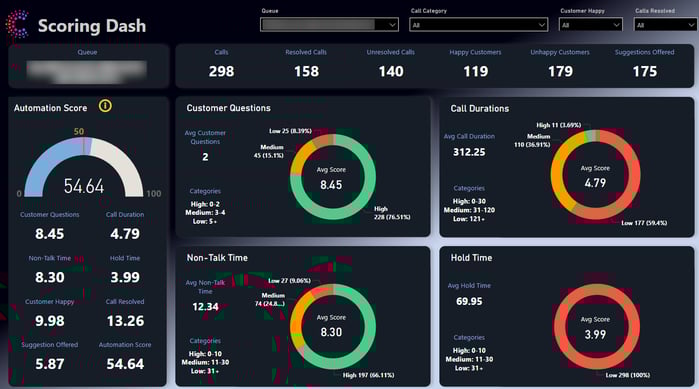Open the Calls Resolved dropdown
The image size is (699, 389).
click(665, 25)
